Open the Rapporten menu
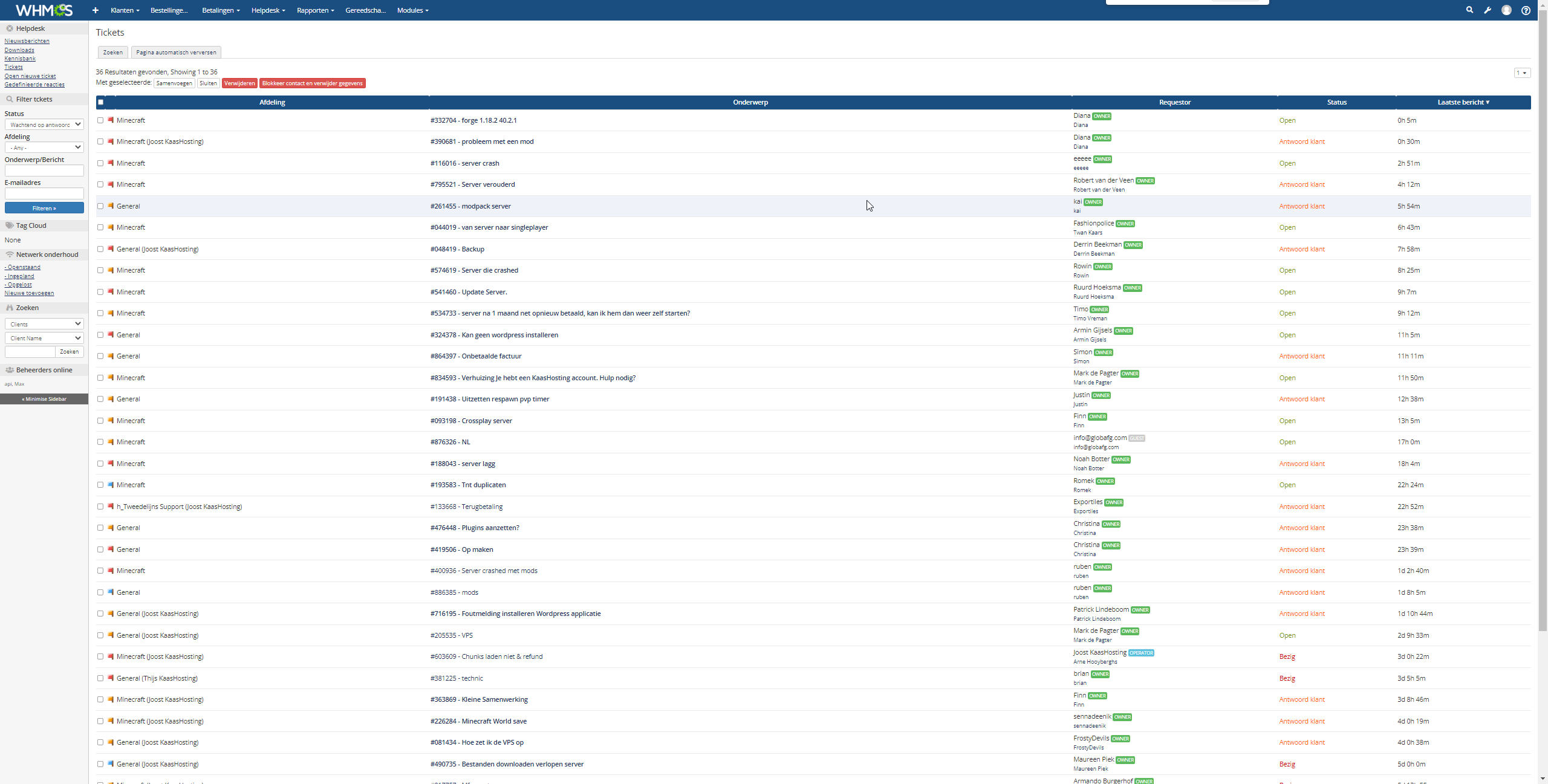This screenshot has width=1548, height=784. [x=315, y=10]
